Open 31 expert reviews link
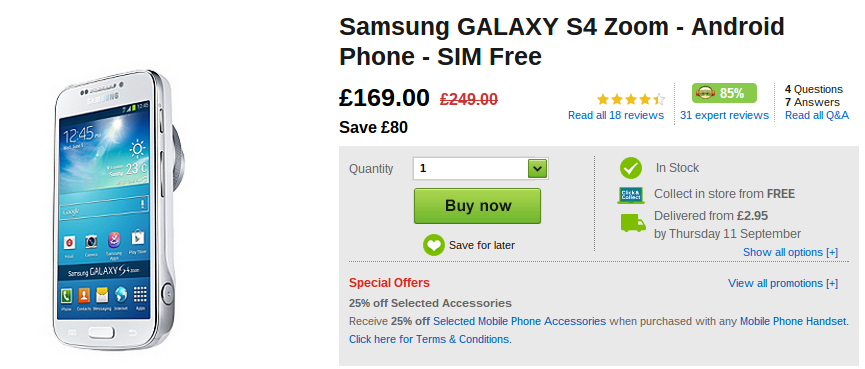The height and width of the screenshot is (369, 865). click(x=724, y=115)
